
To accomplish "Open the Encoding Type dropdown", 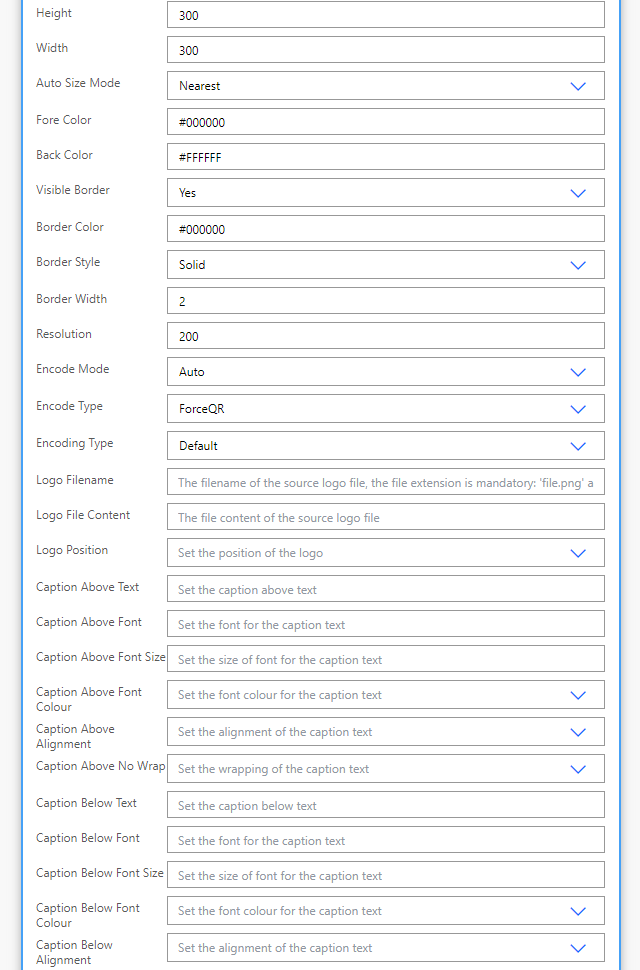I will 578,445.
